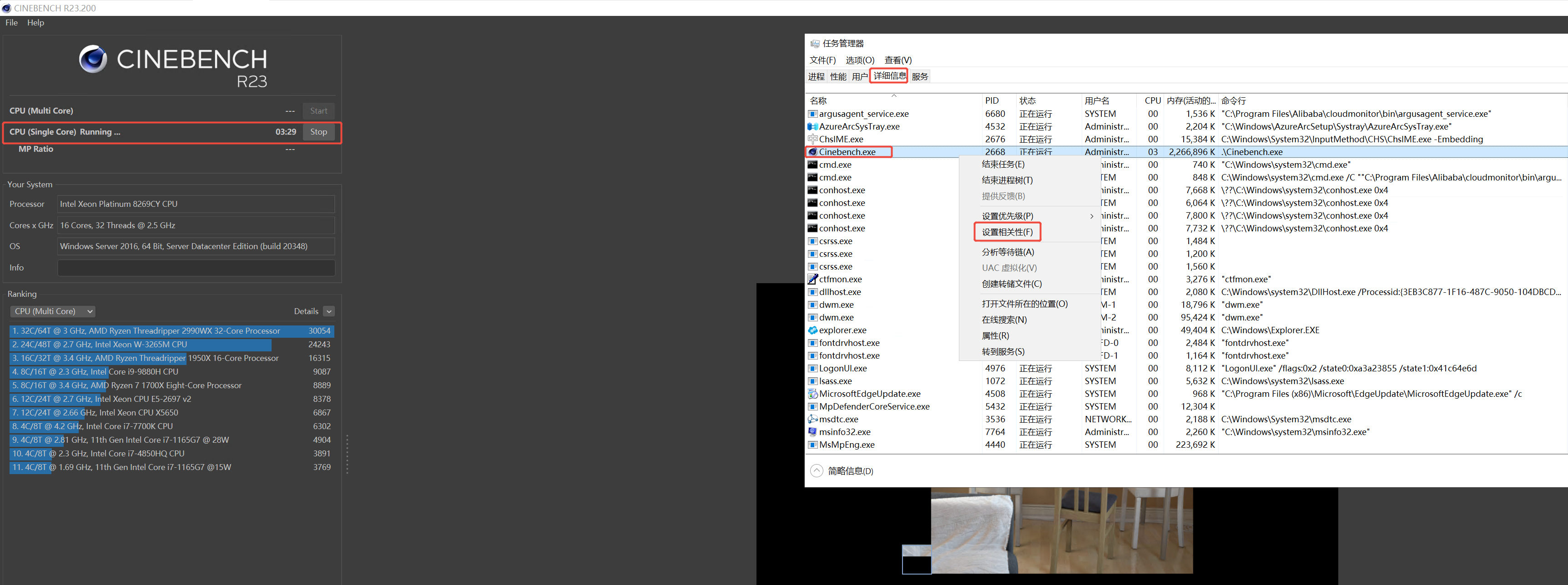1568x585 pixels.
Task: Click the msinfo32.exe process icon
Action: pos(812,432)
